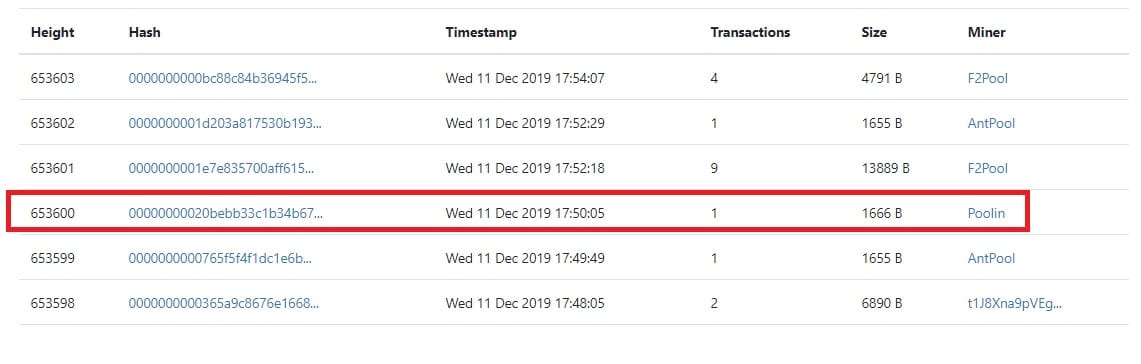The height and width of the screenshot is (364, 1141).
Task: Open block hash 0000000000765f5f4f1dc1e6b...
Action: [223, 258]
